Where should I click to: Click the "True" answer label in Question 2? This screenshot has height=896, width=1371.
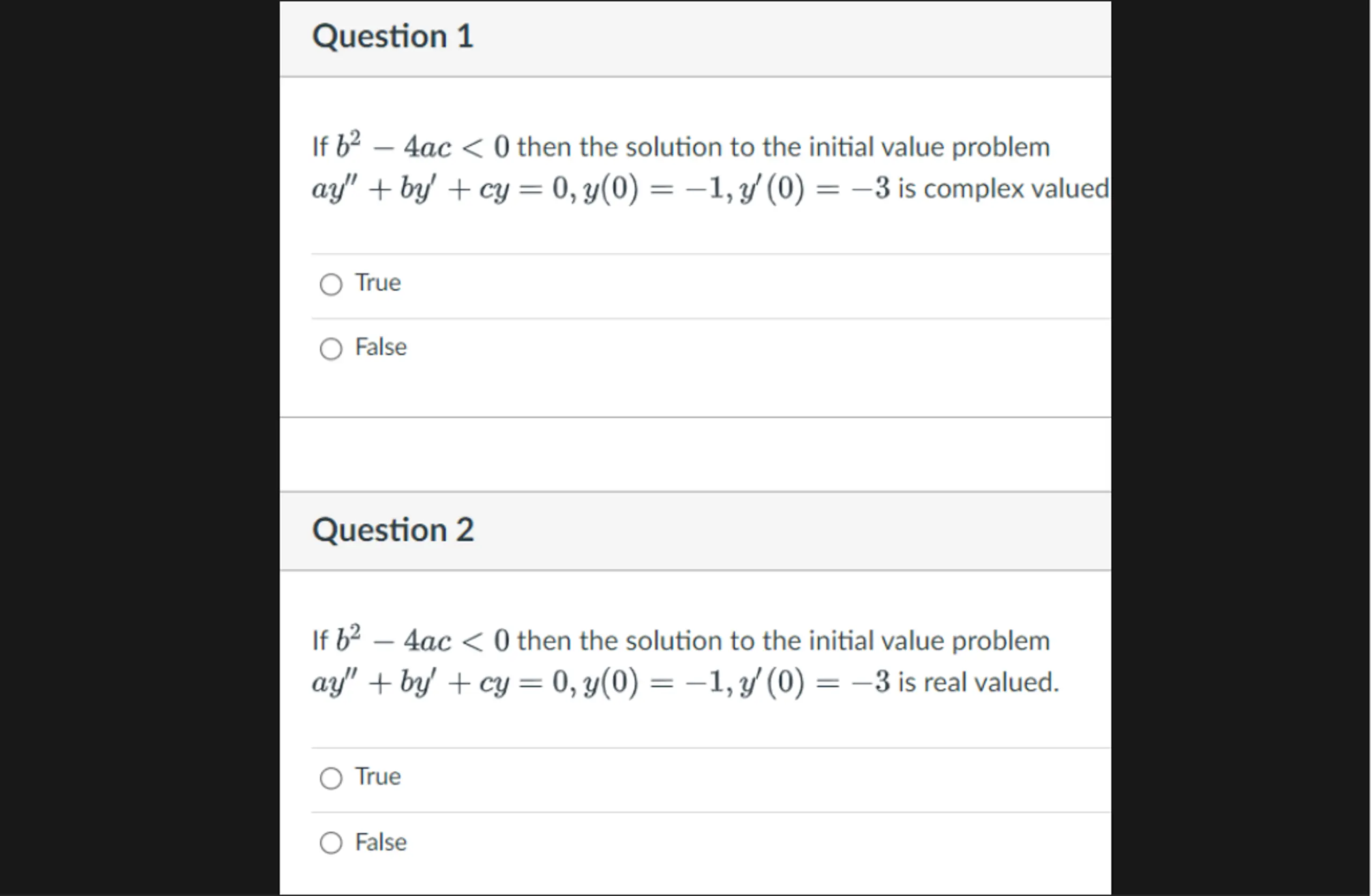coord(378,777)
